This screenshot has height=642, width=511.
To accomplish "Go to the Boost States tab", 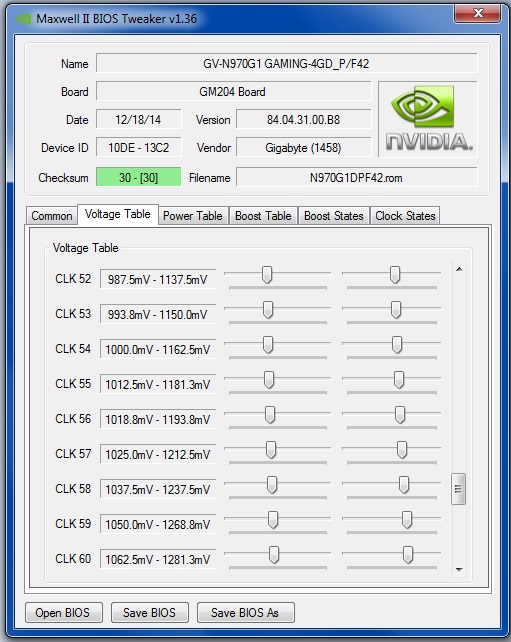I will coord(334,216).
